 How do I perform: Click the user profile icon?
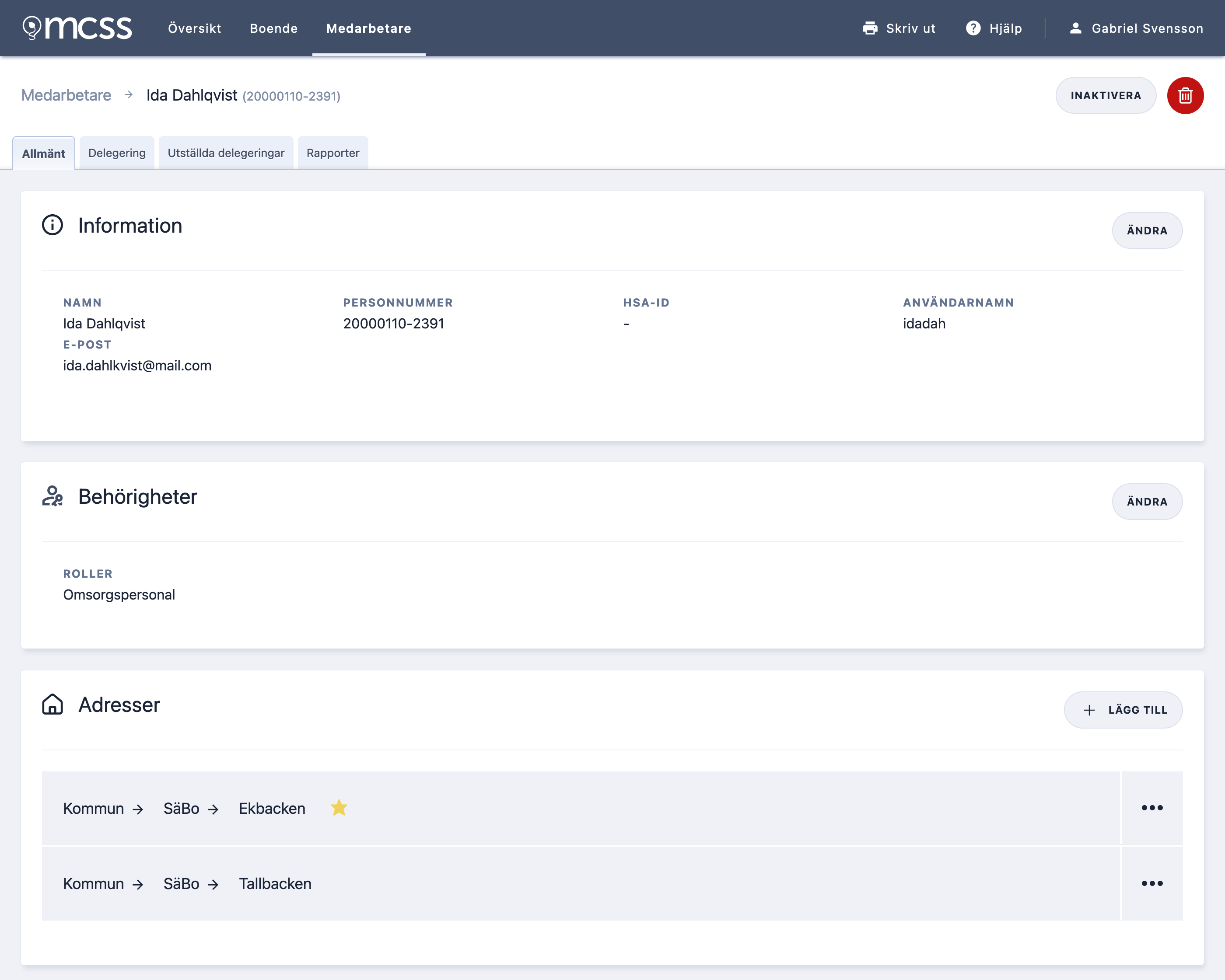point(1075,28)
